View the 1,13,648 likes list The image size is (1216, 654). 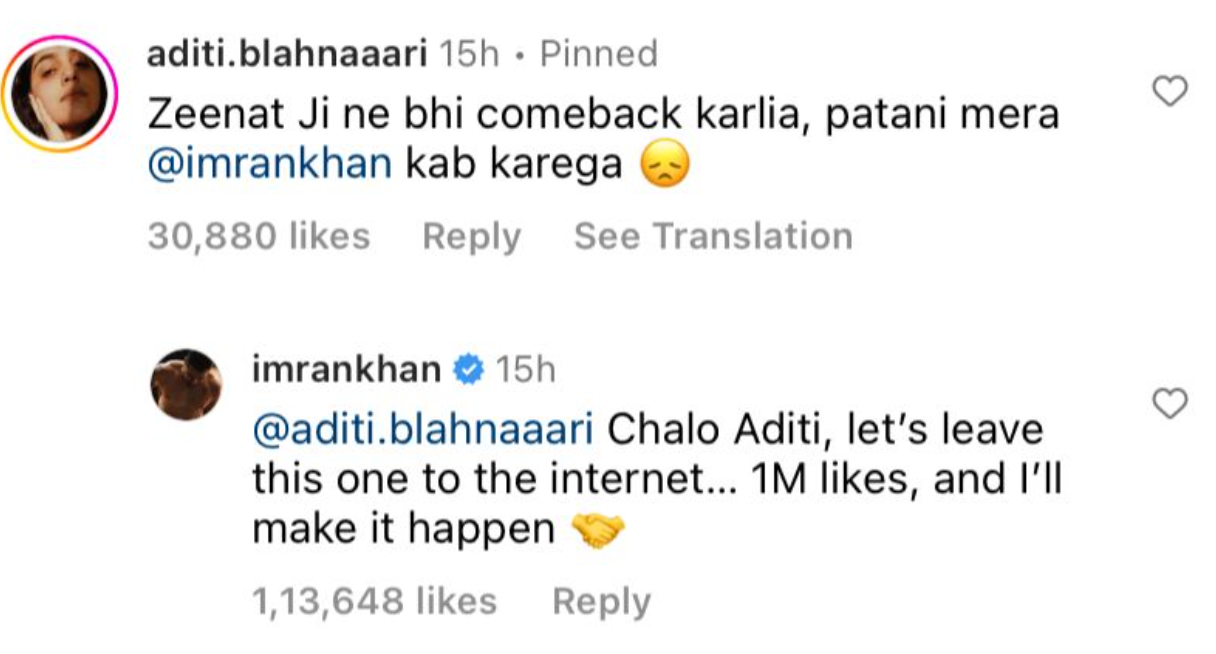pos(374,602)
